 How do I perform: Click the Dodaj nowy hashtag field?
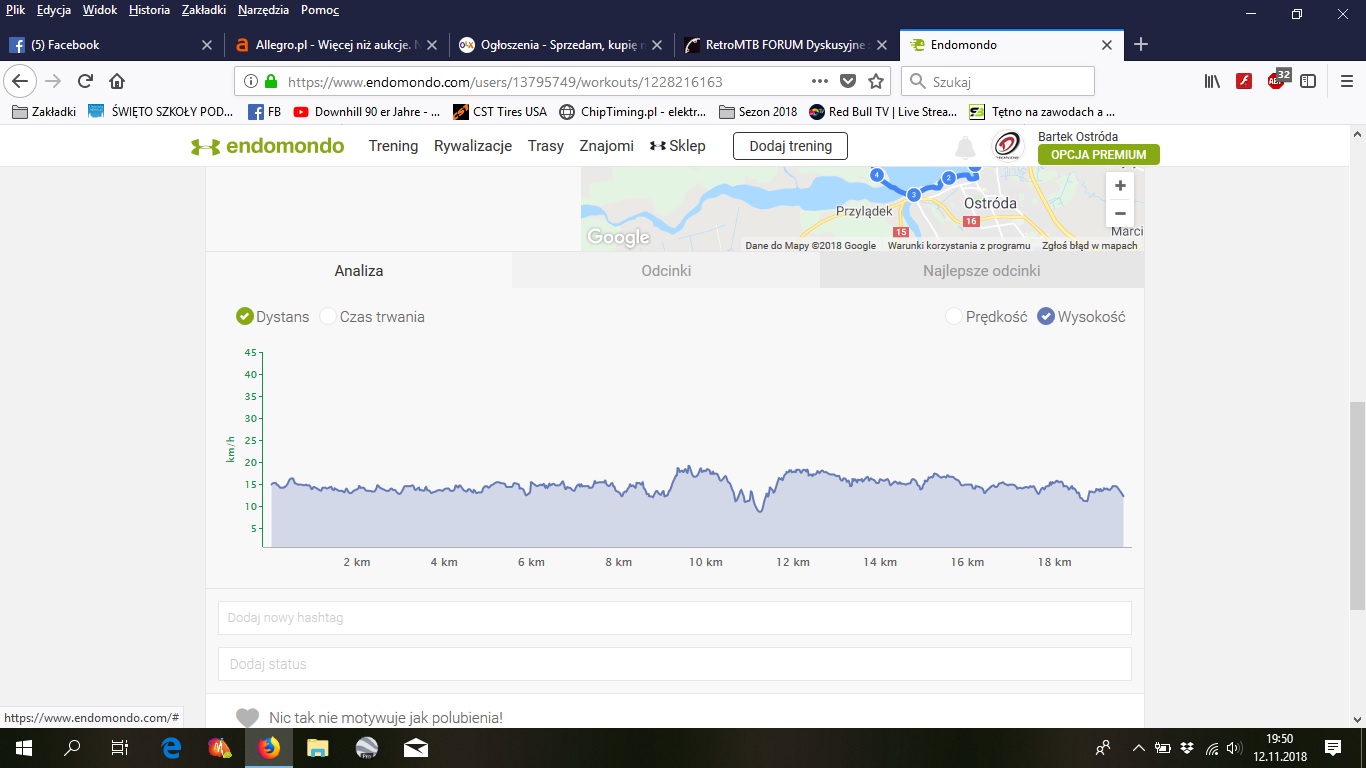coord(674,618)
